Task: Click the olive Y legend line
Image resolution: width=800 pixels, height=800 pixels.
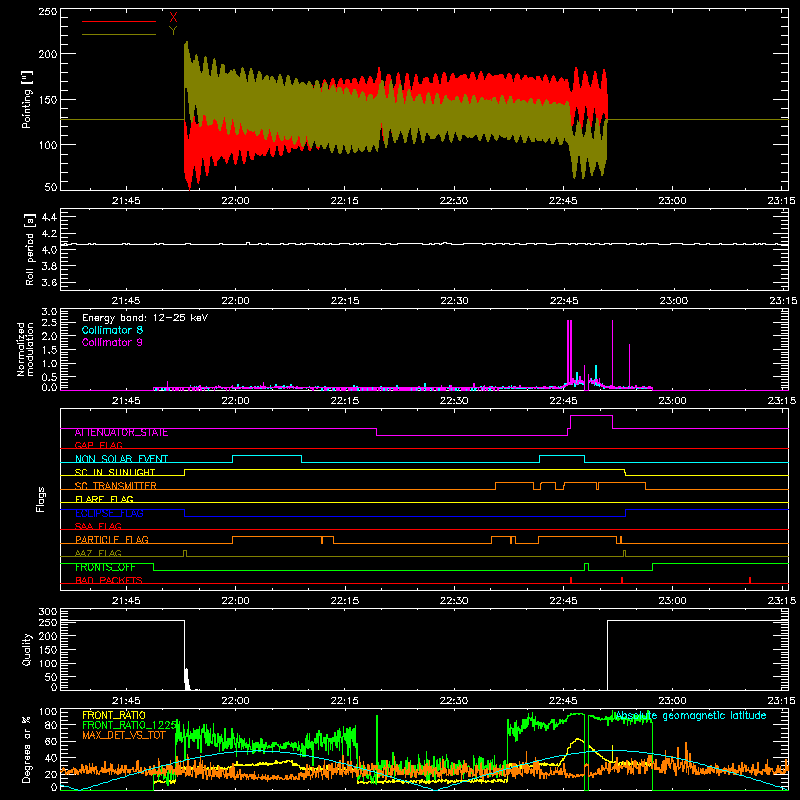Action: pos(119,34)
